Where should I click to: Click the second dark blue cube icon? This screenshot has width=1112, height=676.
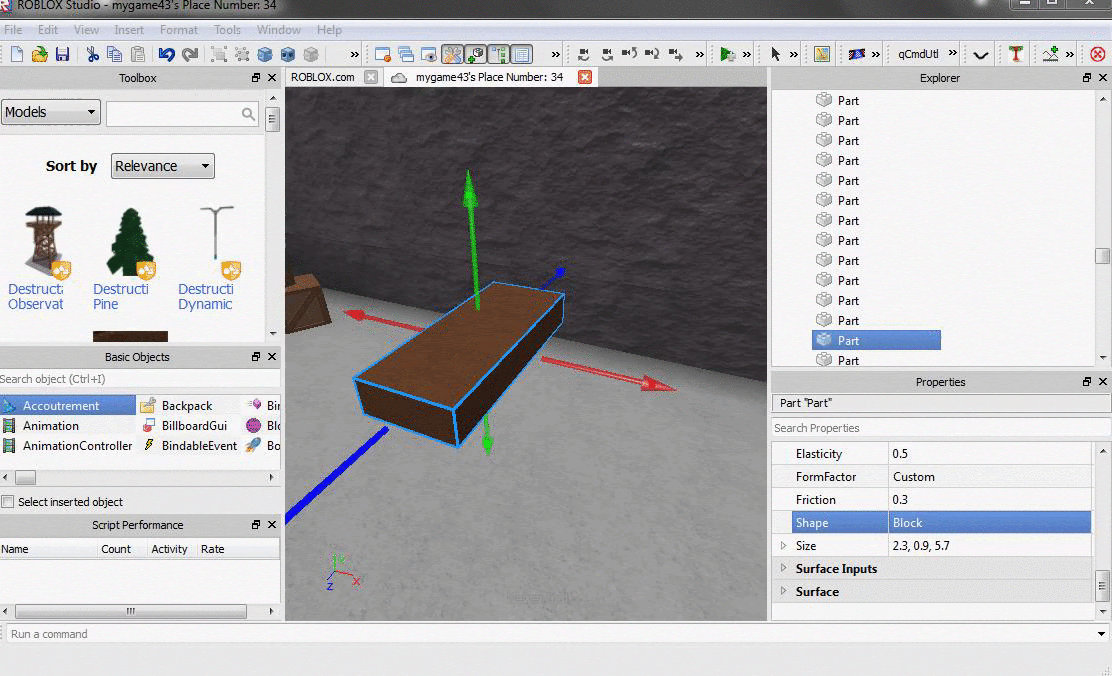point(287,54)
